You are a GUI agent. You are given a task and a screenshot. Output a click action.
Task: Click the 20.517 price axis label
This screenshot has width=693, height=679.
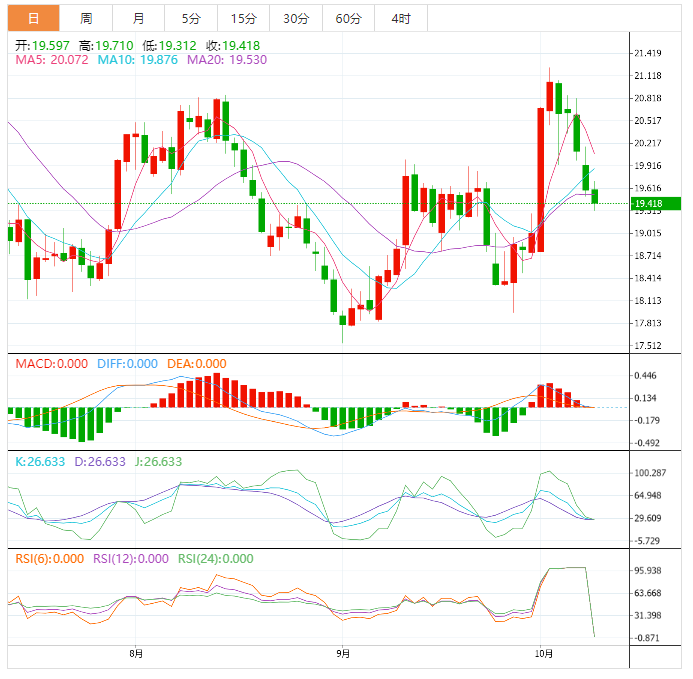pos(648,121)
